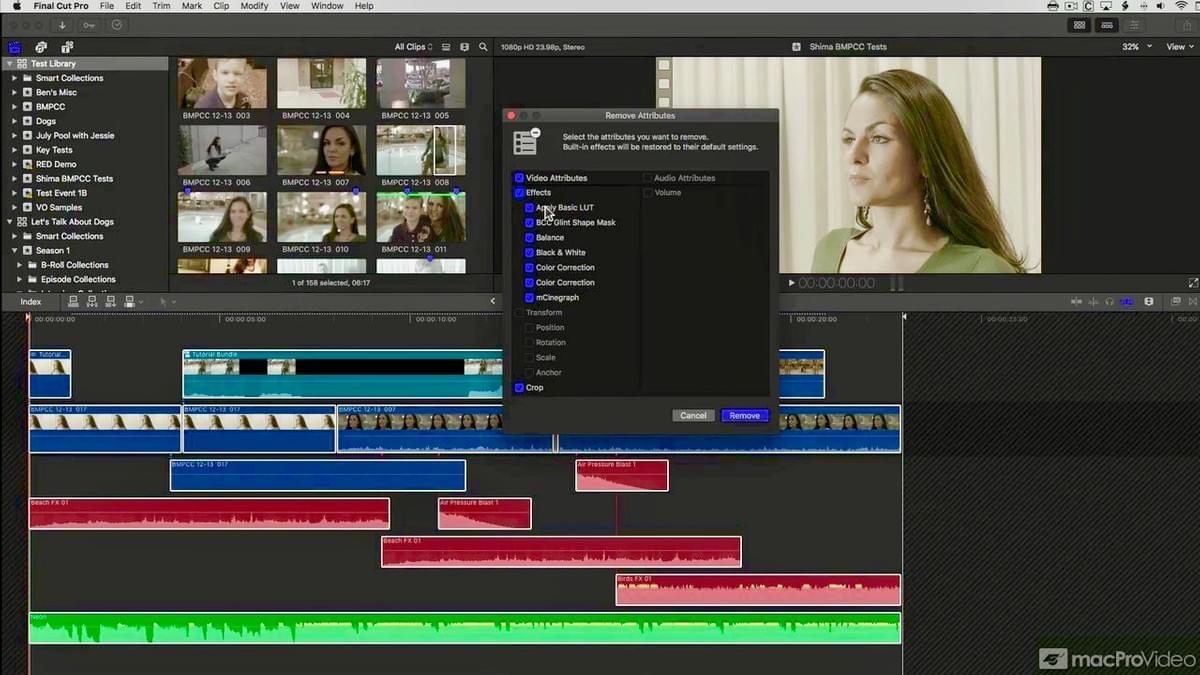Open the Keyword Editor key icon
This screenshot has height=675, width=1200.
[x=90, y=25]
